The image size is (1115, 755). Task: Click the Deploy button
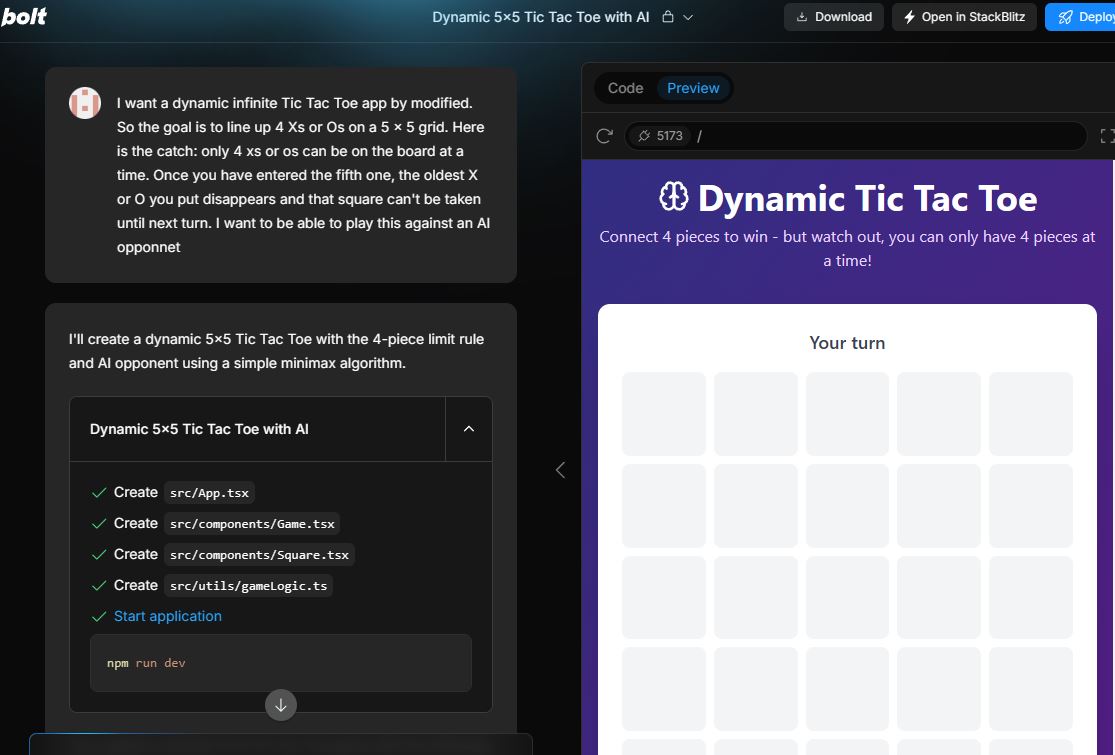coord(1083,17)
